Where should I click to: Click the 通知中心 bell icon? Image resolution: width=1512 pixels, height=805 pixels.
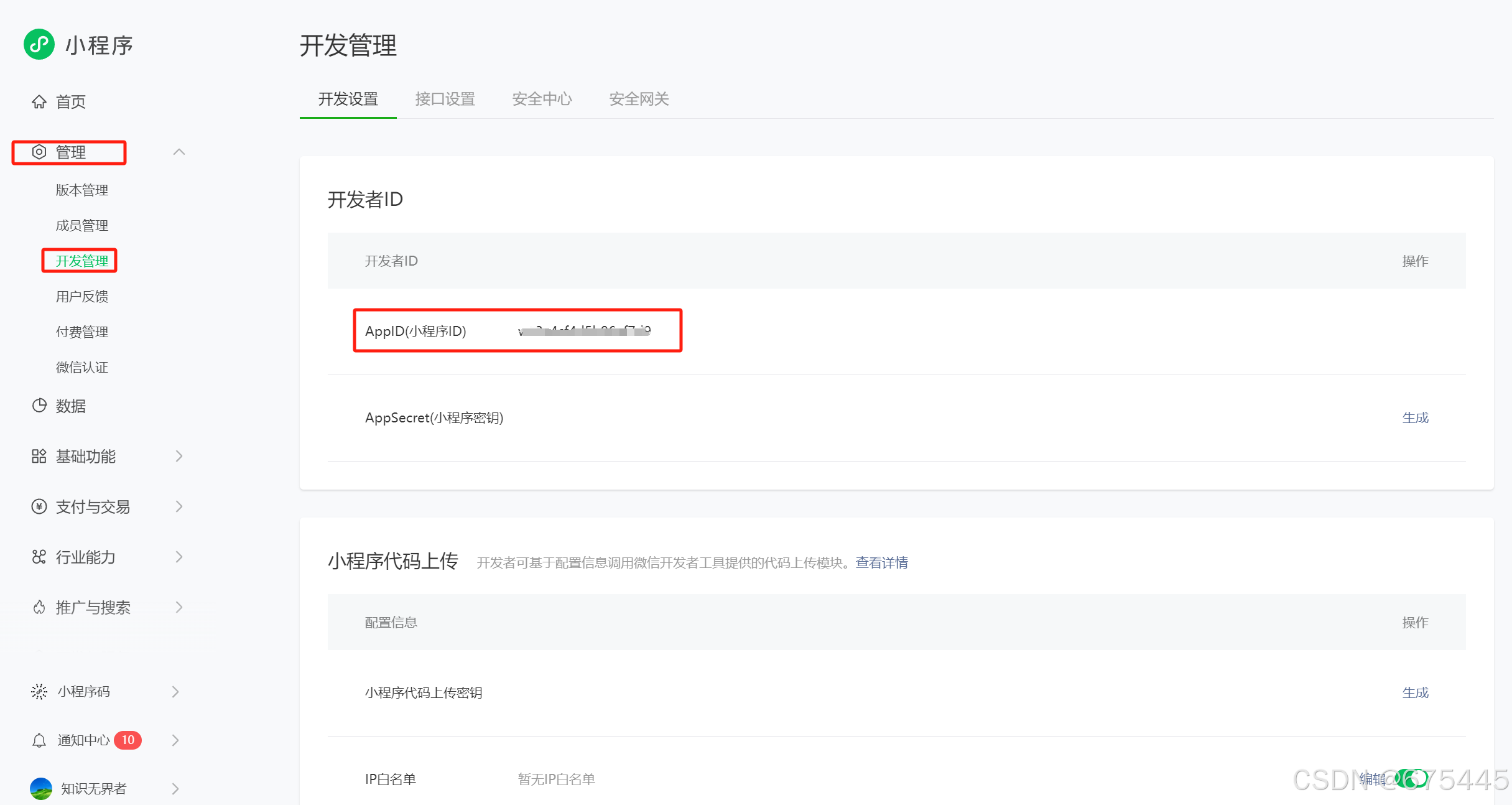[39, 740]
